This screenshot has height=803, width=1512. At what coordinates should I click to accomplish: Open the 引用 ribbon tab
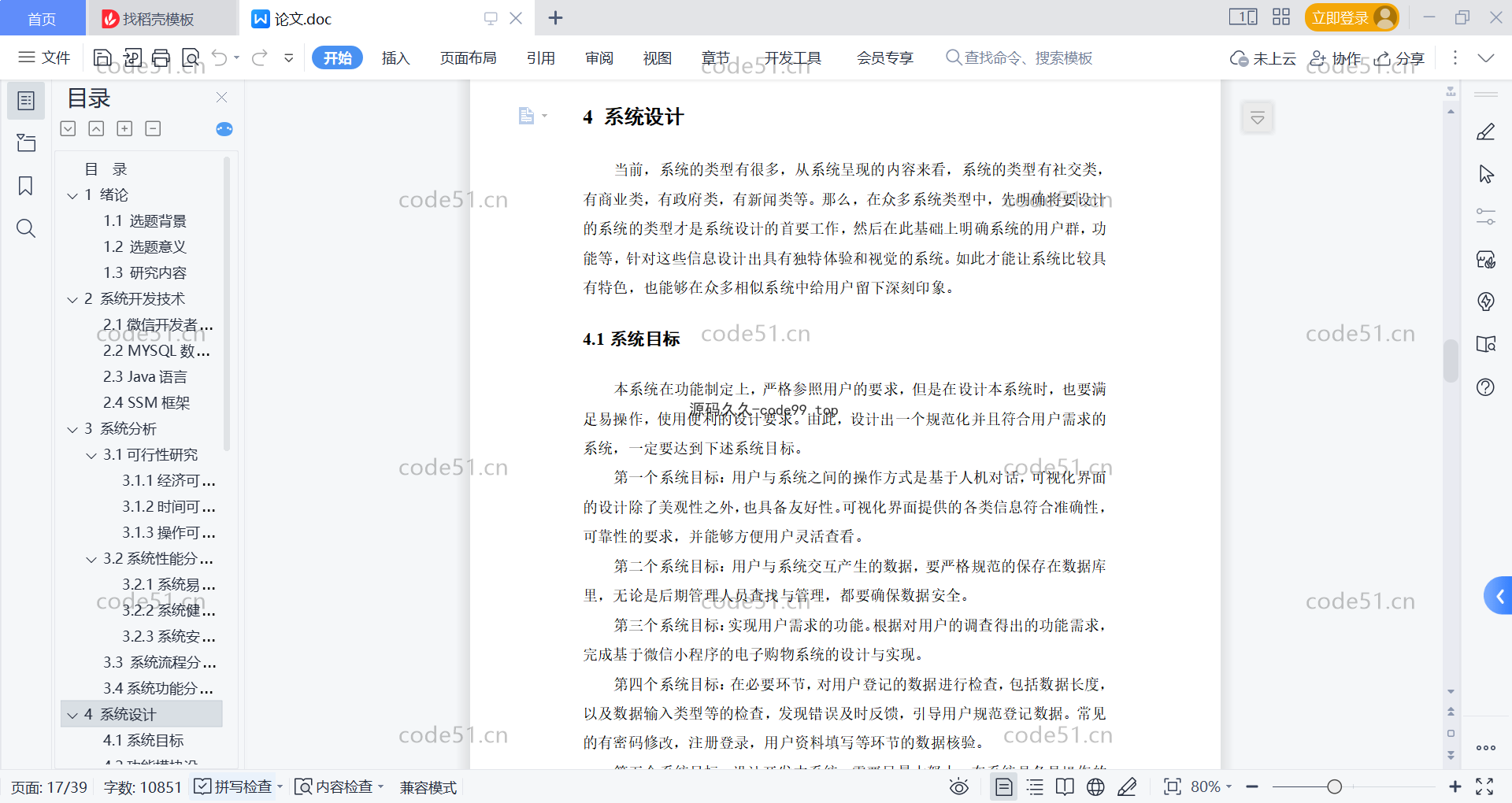541,57
